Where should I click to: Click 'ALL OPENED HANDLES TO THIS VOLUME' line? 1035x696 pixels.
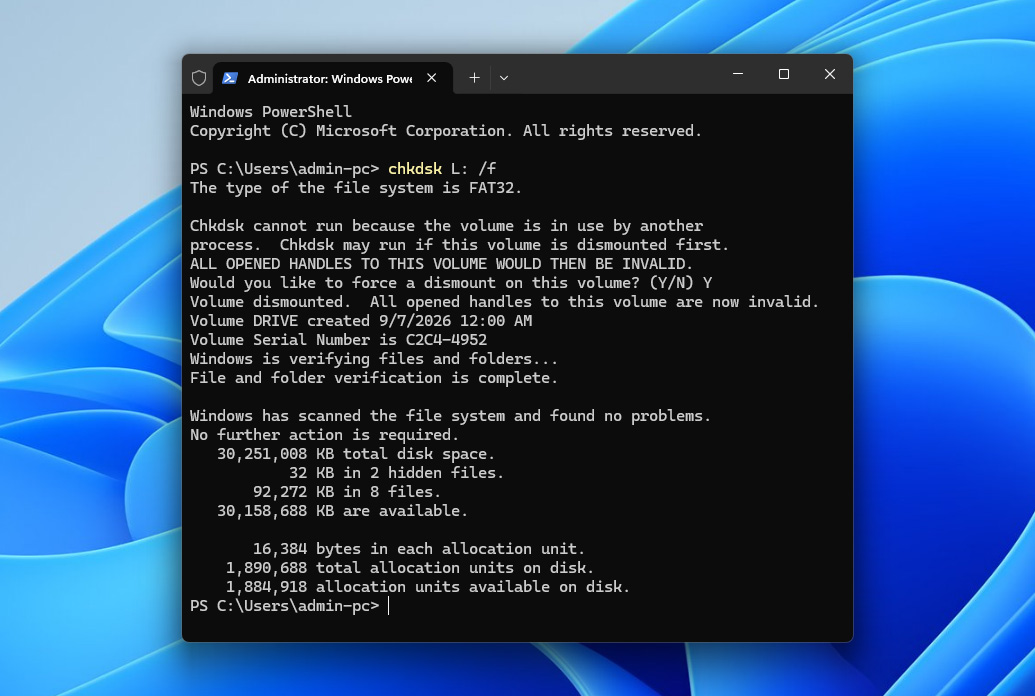[x=441, y=264]
